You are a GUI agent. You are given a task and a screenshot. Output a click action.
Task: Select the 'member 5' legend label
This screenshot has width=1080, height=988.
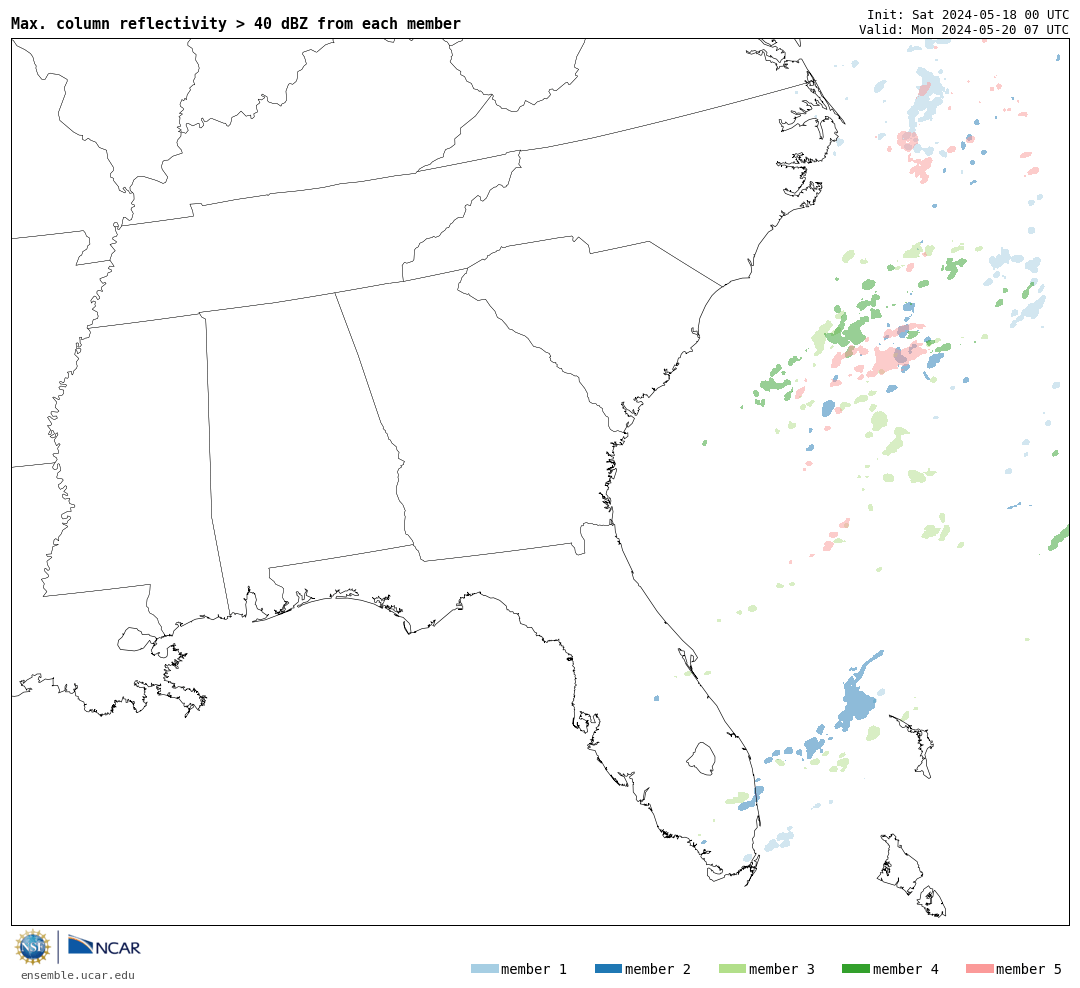point(1029,969)
